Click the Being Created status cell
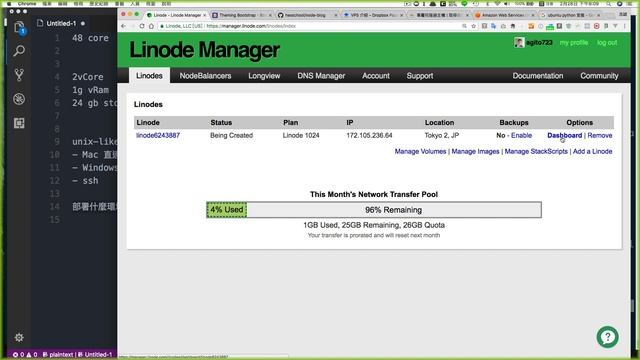Screen dimensions: 640x360 [231, 135]
